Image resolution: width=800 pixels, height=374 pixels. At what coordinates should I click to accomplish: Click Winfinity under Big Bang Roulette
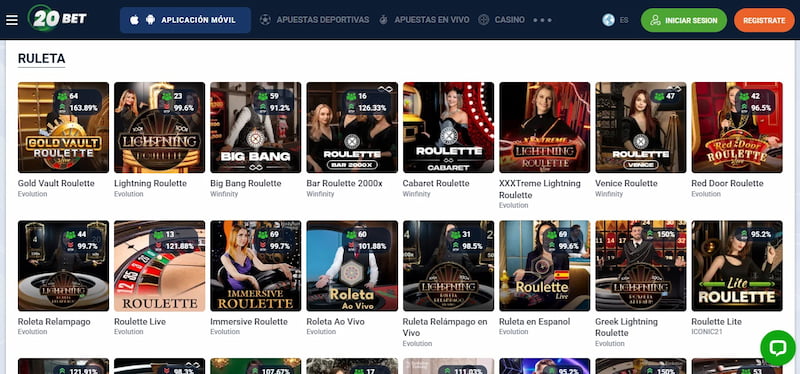click(224, 194)
